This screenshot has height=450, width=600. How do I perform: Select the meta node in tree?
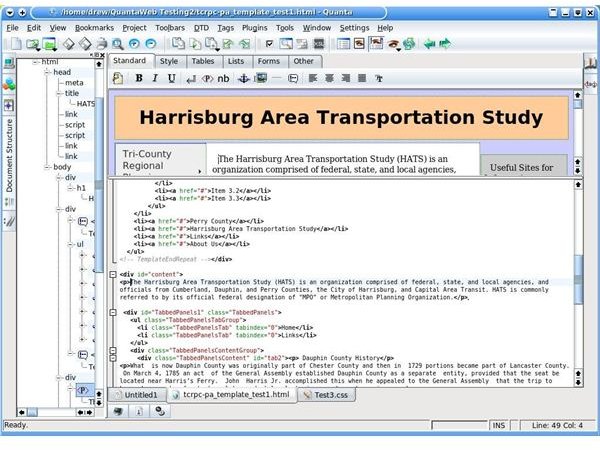click(74, 83)
